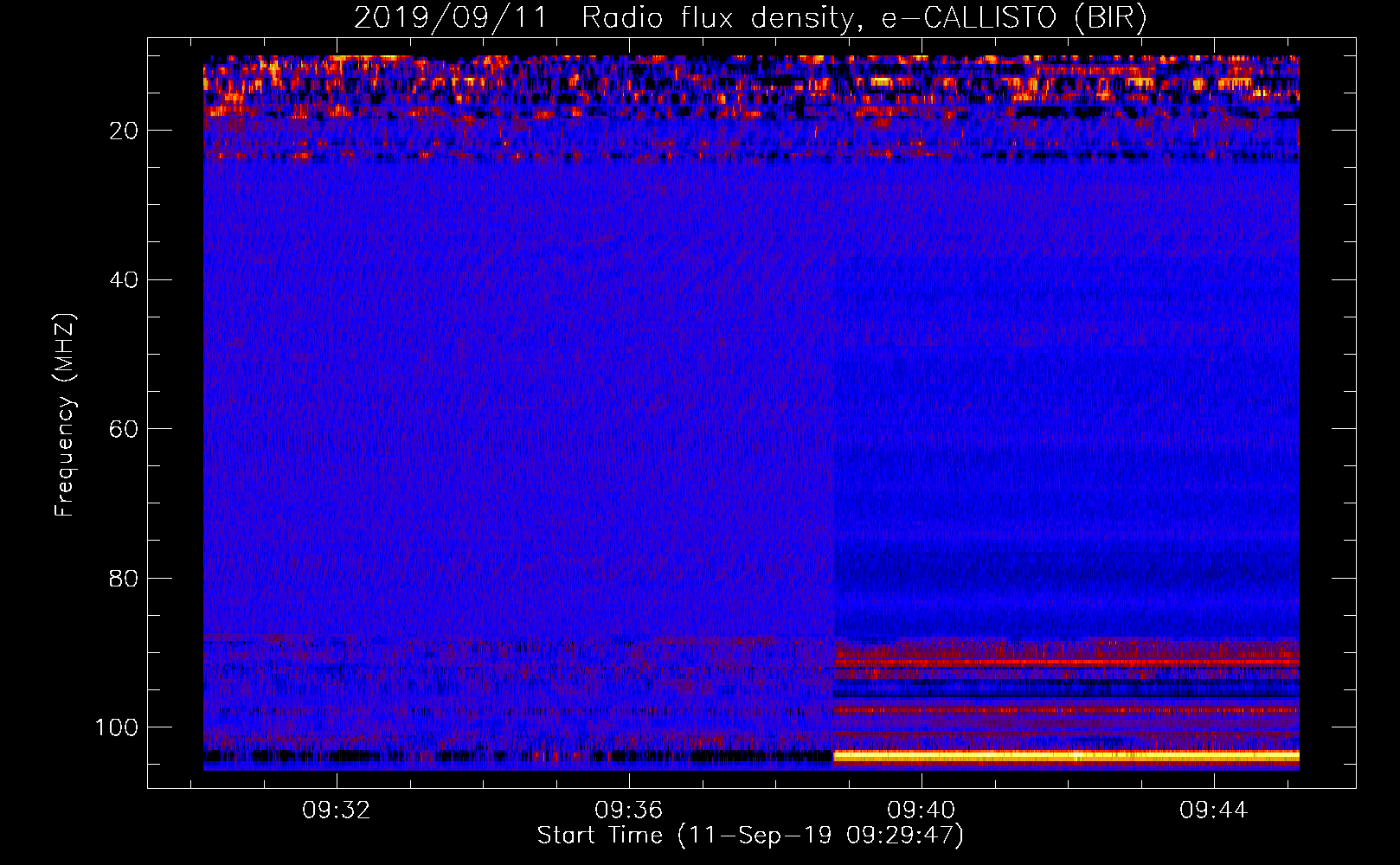1400x865 pixels.
Task: Click the 09:40 time tick label
Action: 921,810
